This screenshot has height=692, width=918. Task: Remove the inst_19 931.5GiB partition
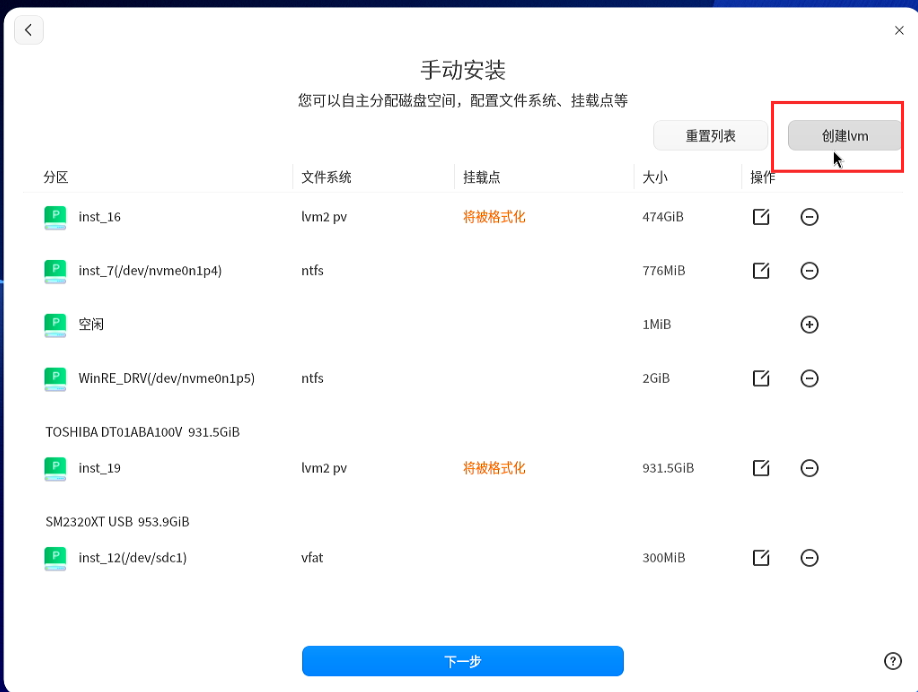[809, 468]
